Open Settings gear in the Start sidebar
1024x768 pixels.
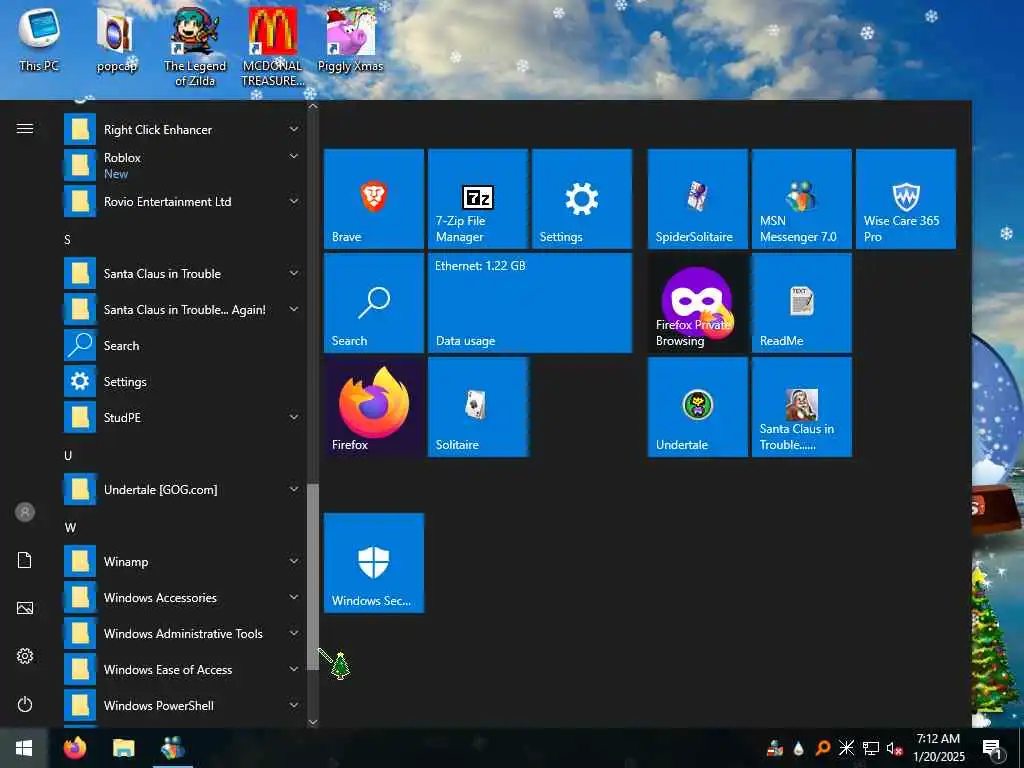[25, 656]
